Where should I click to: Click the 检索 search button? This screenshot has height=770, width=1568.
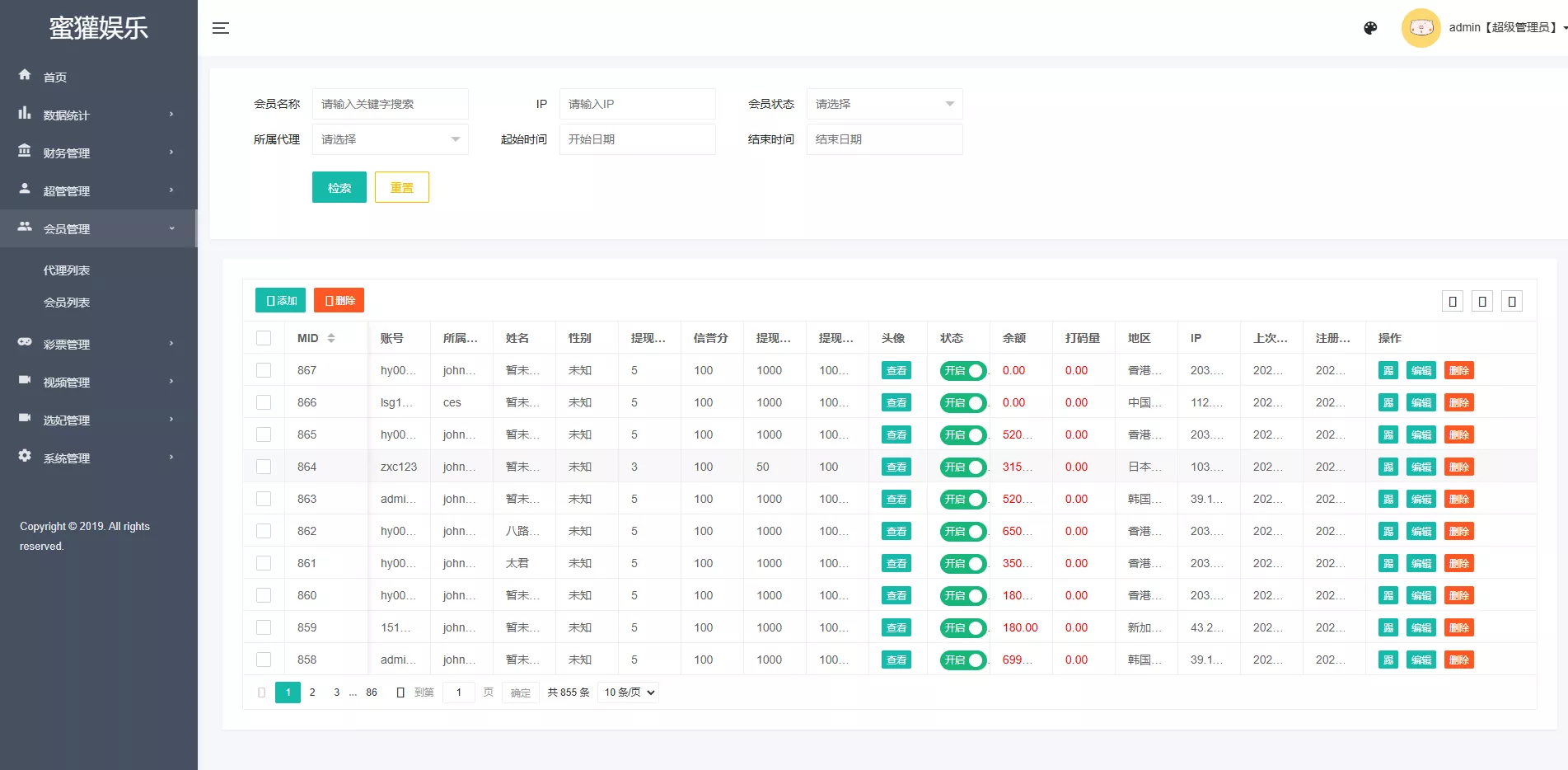(x=339, y=187)
